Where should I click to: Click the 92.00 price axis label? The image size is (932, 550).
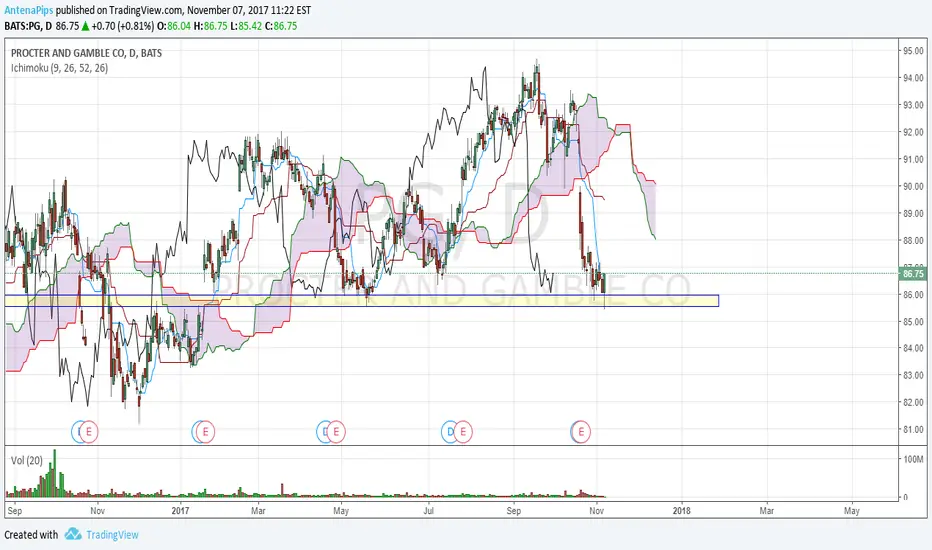pyautogui.click(x=914, y=132)
